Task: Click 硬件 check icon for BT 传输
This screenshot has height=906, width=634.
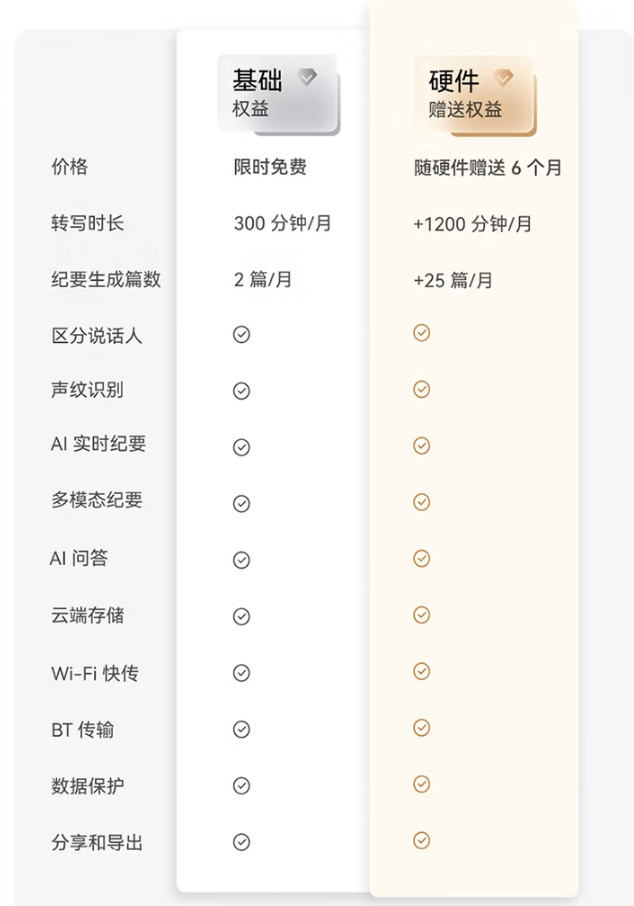Action: pyautogui.click(x=422, y=727)
